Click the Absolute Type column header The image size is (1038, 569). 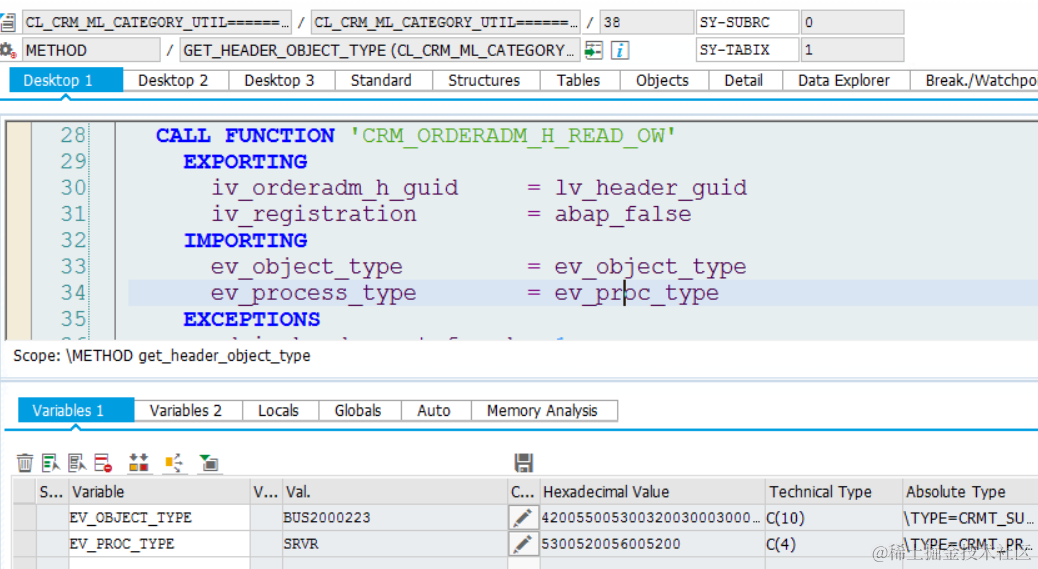click(x=970, y=492)
